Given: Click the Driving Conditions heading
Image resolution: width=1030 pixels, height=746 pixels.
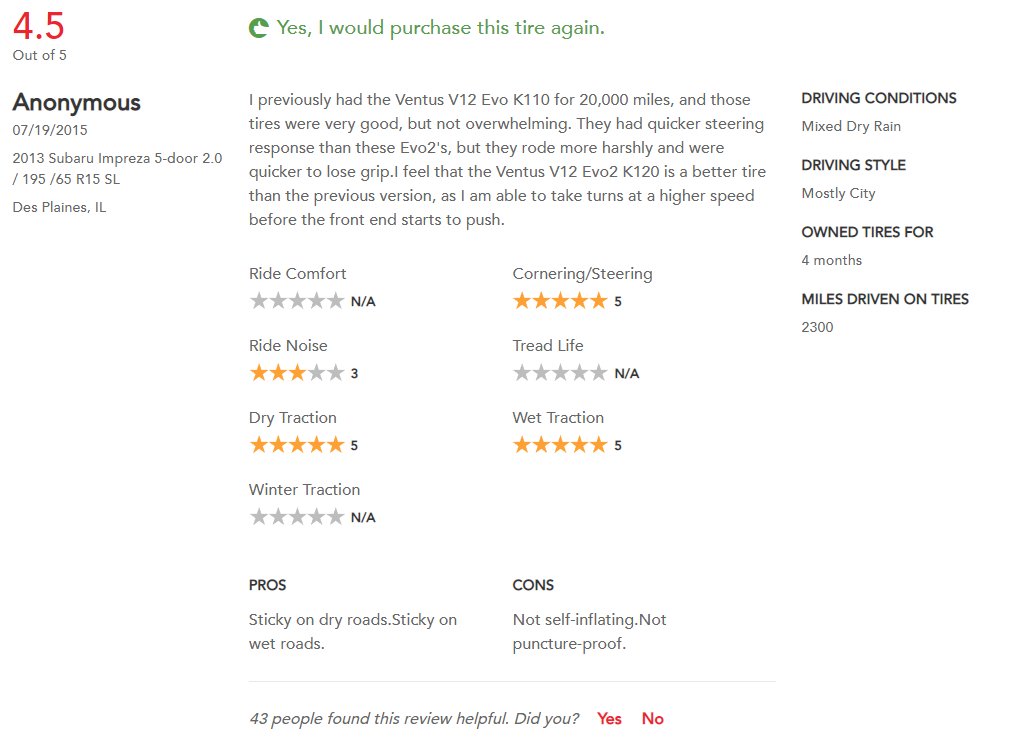Looking at the screenshot, I should (x=879, y=98).
